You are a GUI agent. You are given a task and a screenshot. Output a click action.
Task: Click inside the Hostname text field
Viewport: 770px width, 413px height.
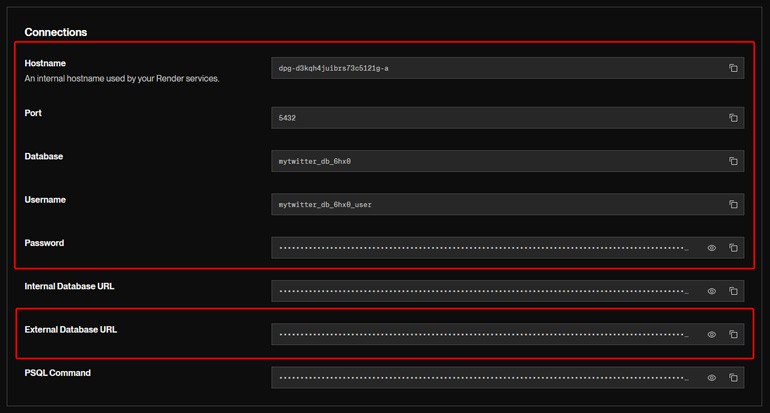490,68
